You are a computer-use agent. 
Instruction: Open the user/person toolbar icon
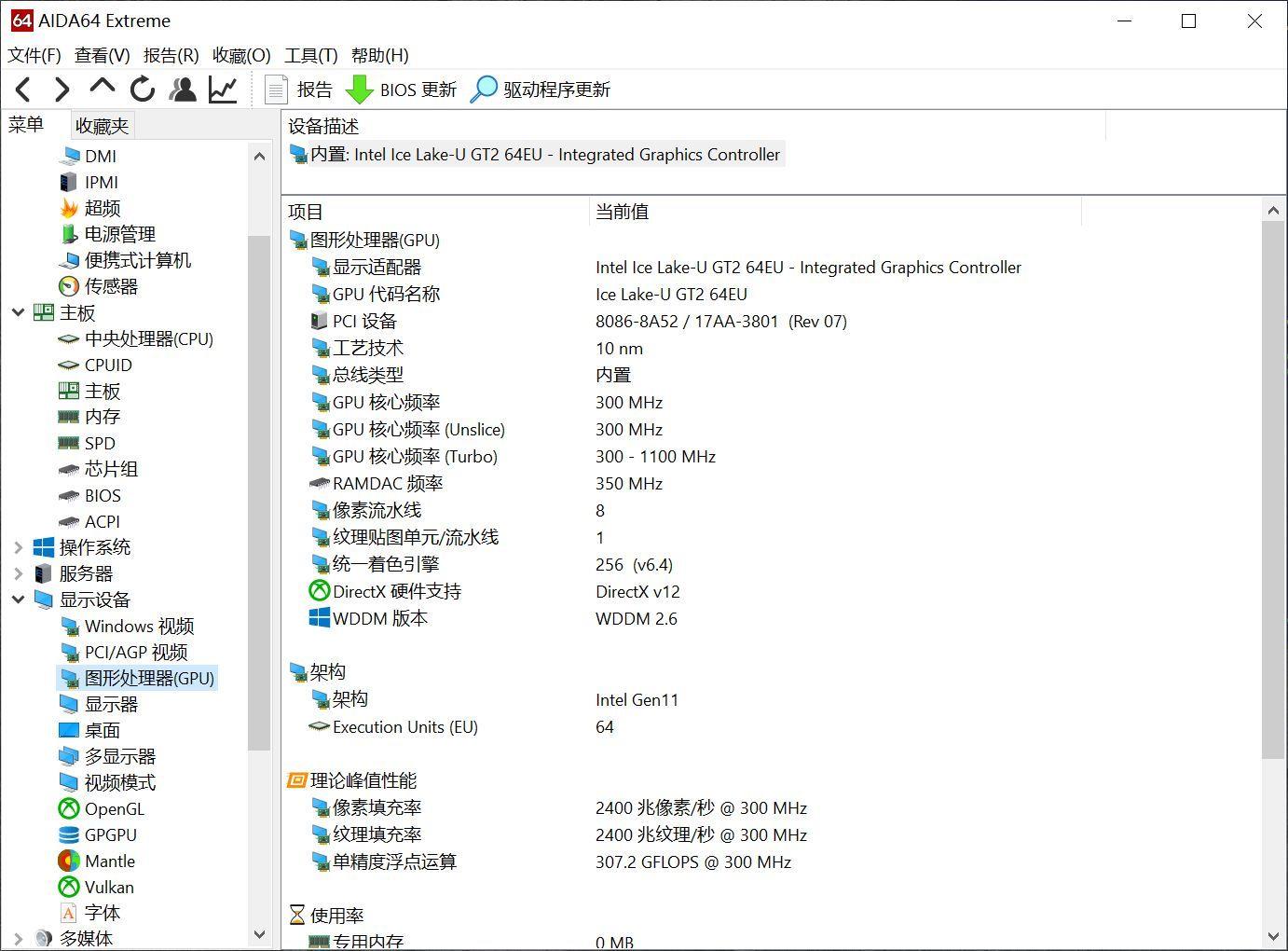coord(183,90)
